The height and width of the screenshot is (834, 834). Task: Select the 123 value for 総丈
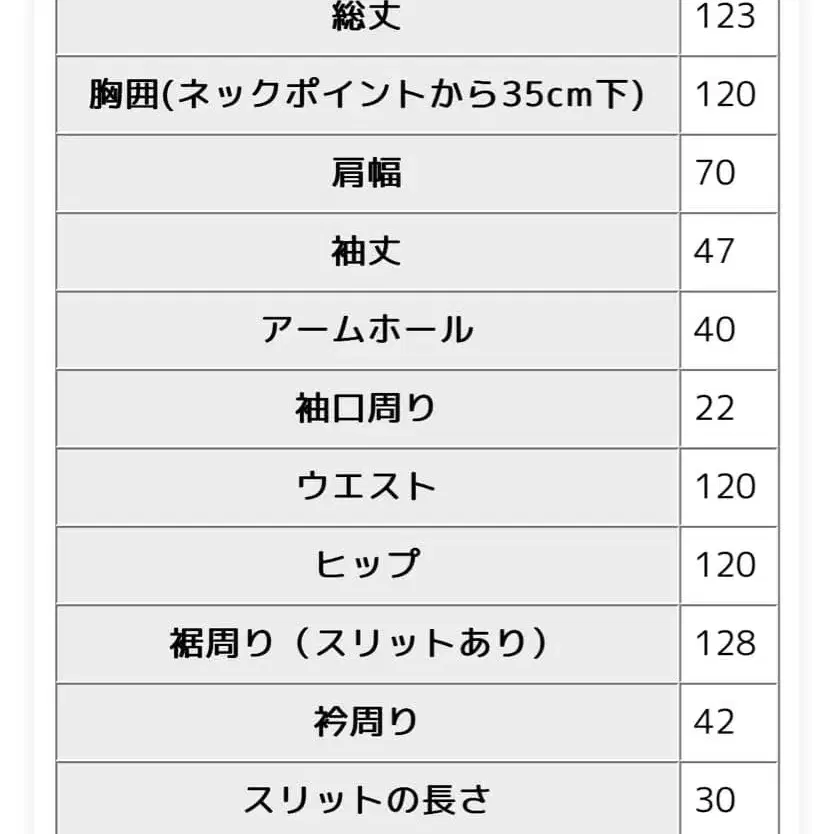(725, 16)
